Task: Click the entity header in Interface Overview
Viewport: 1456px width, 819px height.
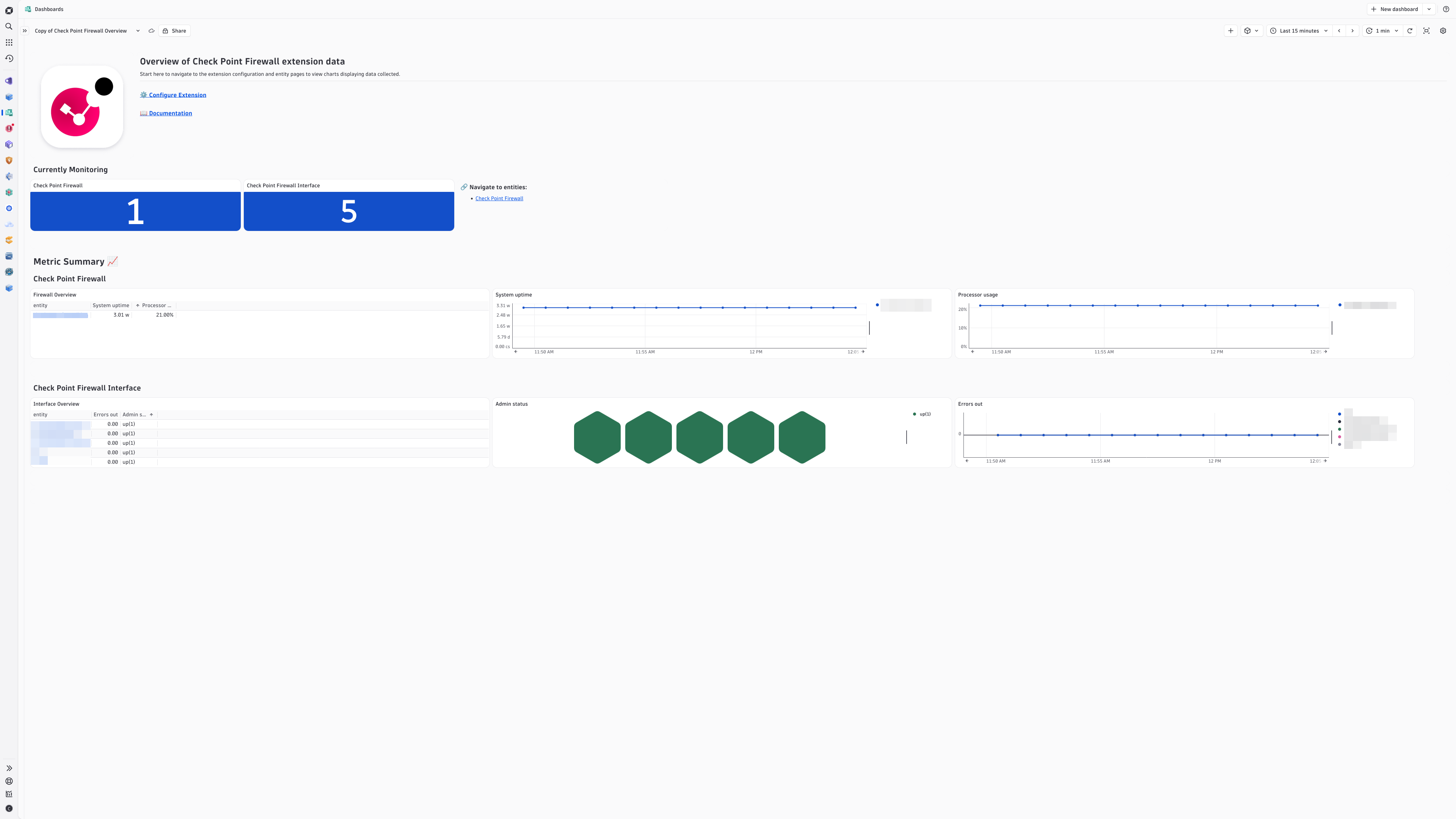Action: click(x=41, y=415)
